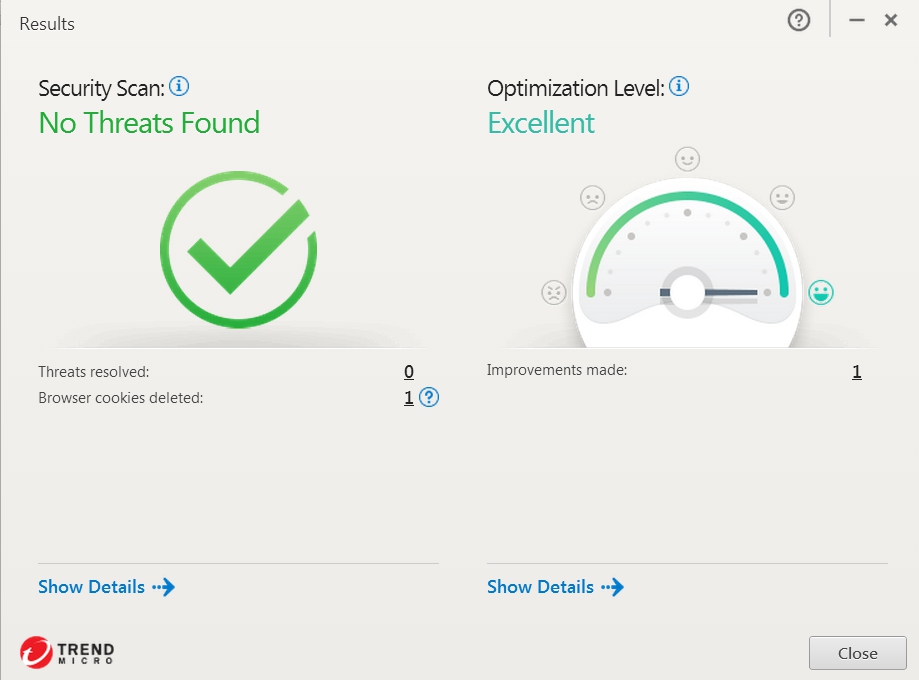Viewport: 919px width, 680px height.
Task: Click the help icon beside Browser cookies deleted
Action: tap(429, 397)
